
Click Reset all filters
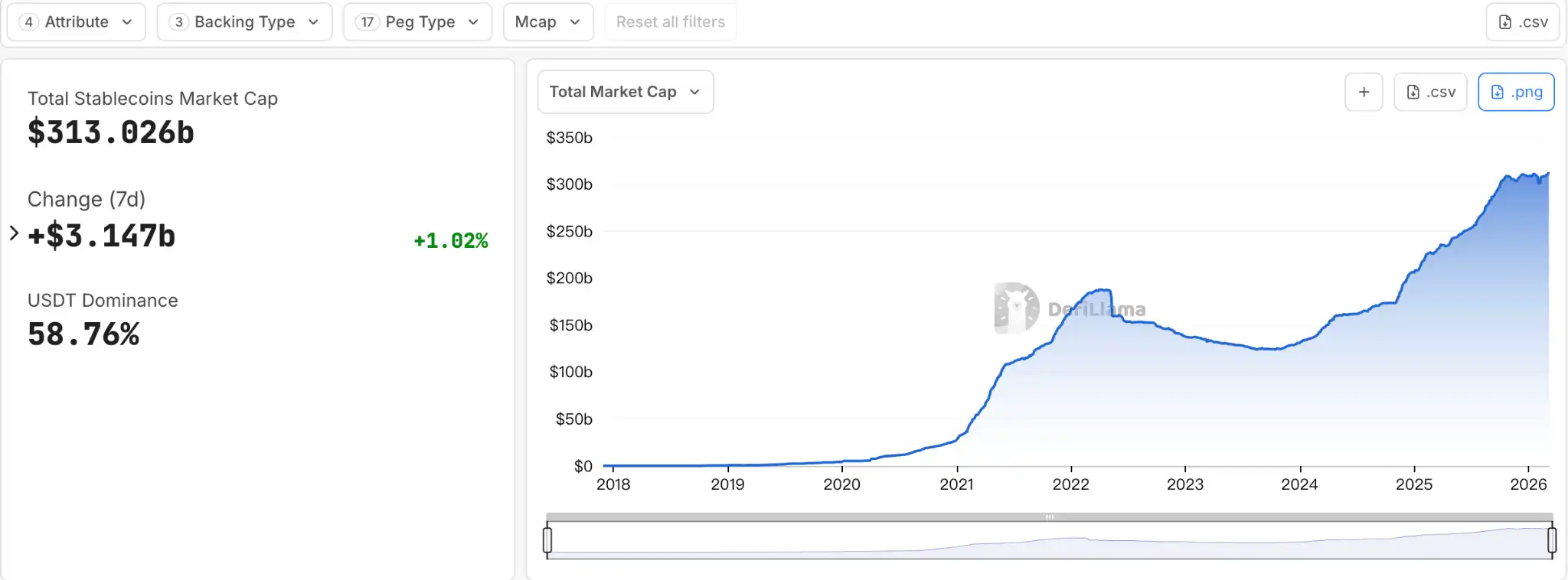(670, 22)
